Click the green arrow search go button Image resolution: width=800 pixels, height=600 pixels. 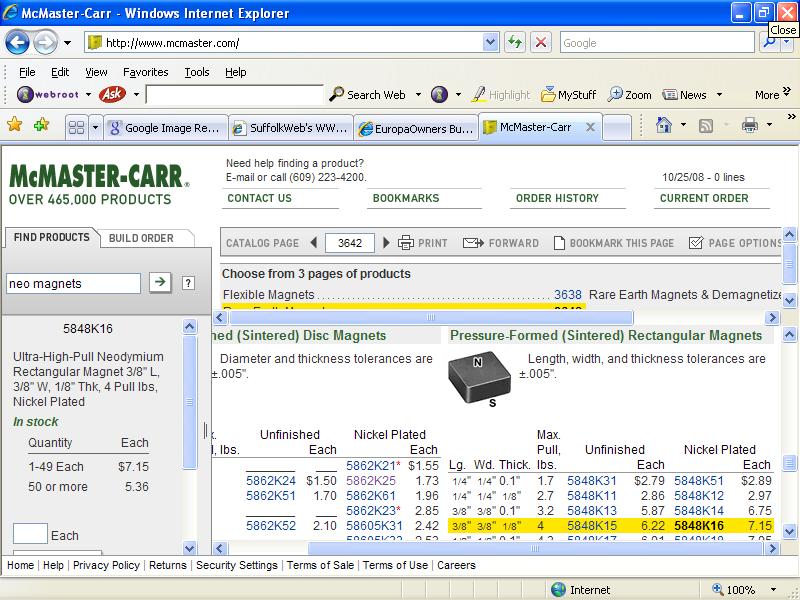[x=159, y=283]
